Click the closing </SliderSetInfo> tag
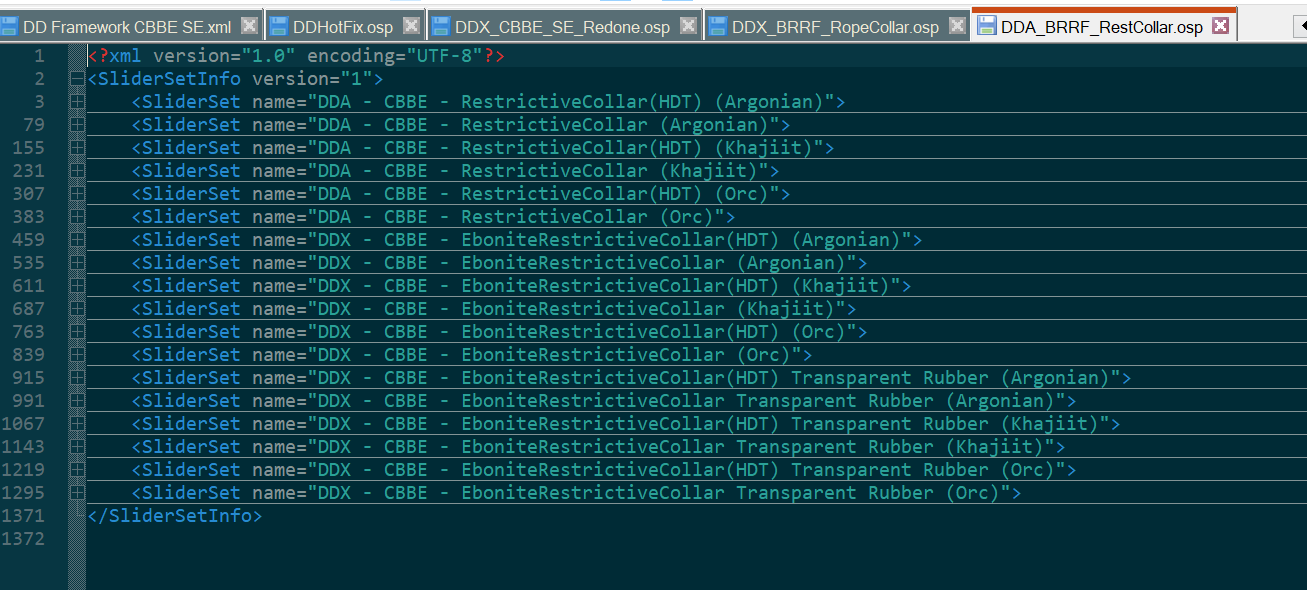1307x590 pixels. click(x=175, y=516)
